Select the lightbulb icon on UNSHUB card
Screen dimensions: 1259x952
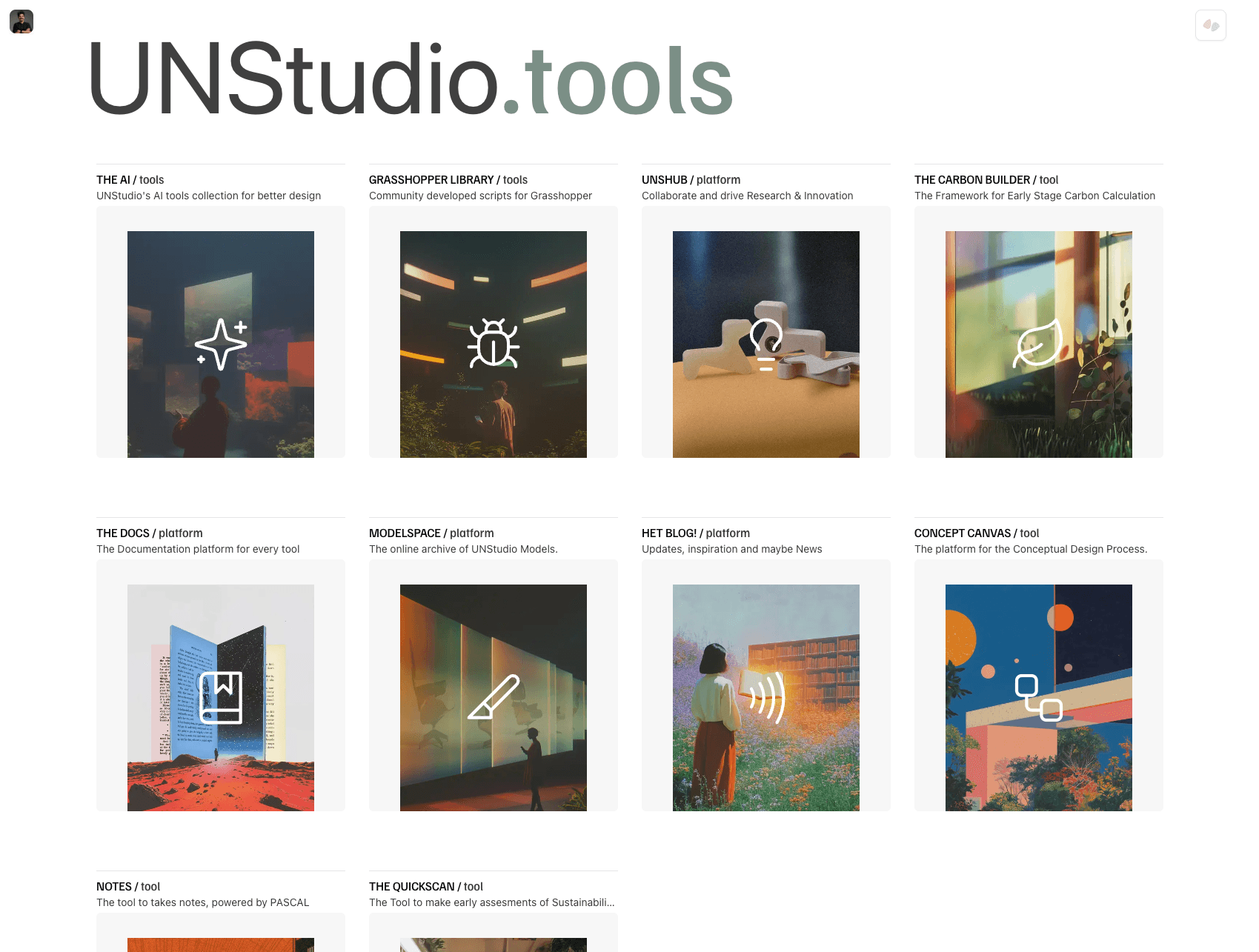click(x=766, y=343)
